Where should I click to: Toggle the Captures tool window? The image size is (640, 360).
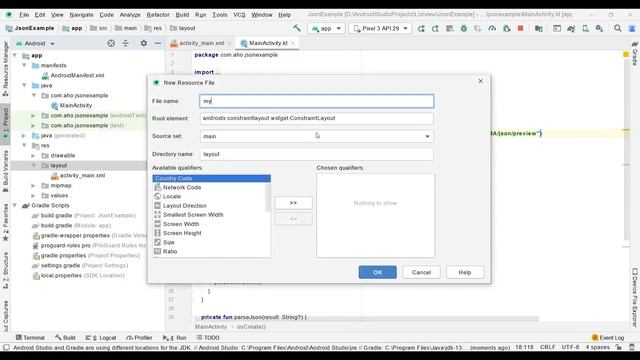coord(5,316)
